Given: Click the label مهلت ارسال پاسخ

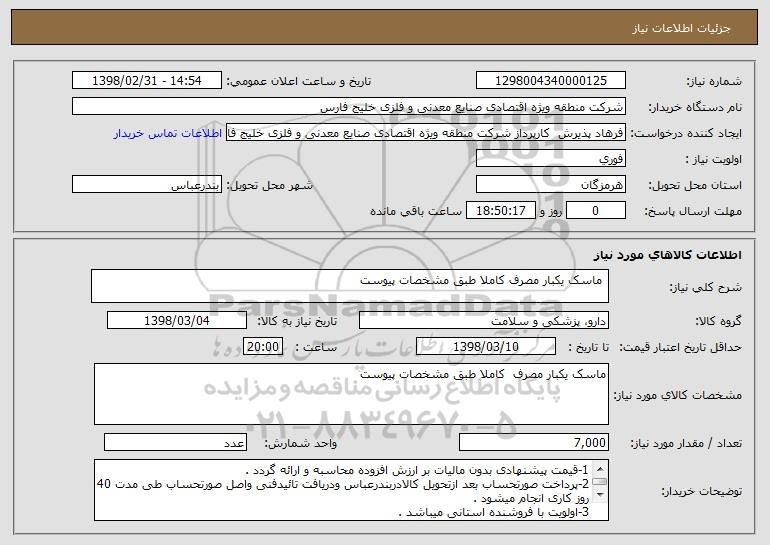Looking at the screenshot, I should 693,212.
